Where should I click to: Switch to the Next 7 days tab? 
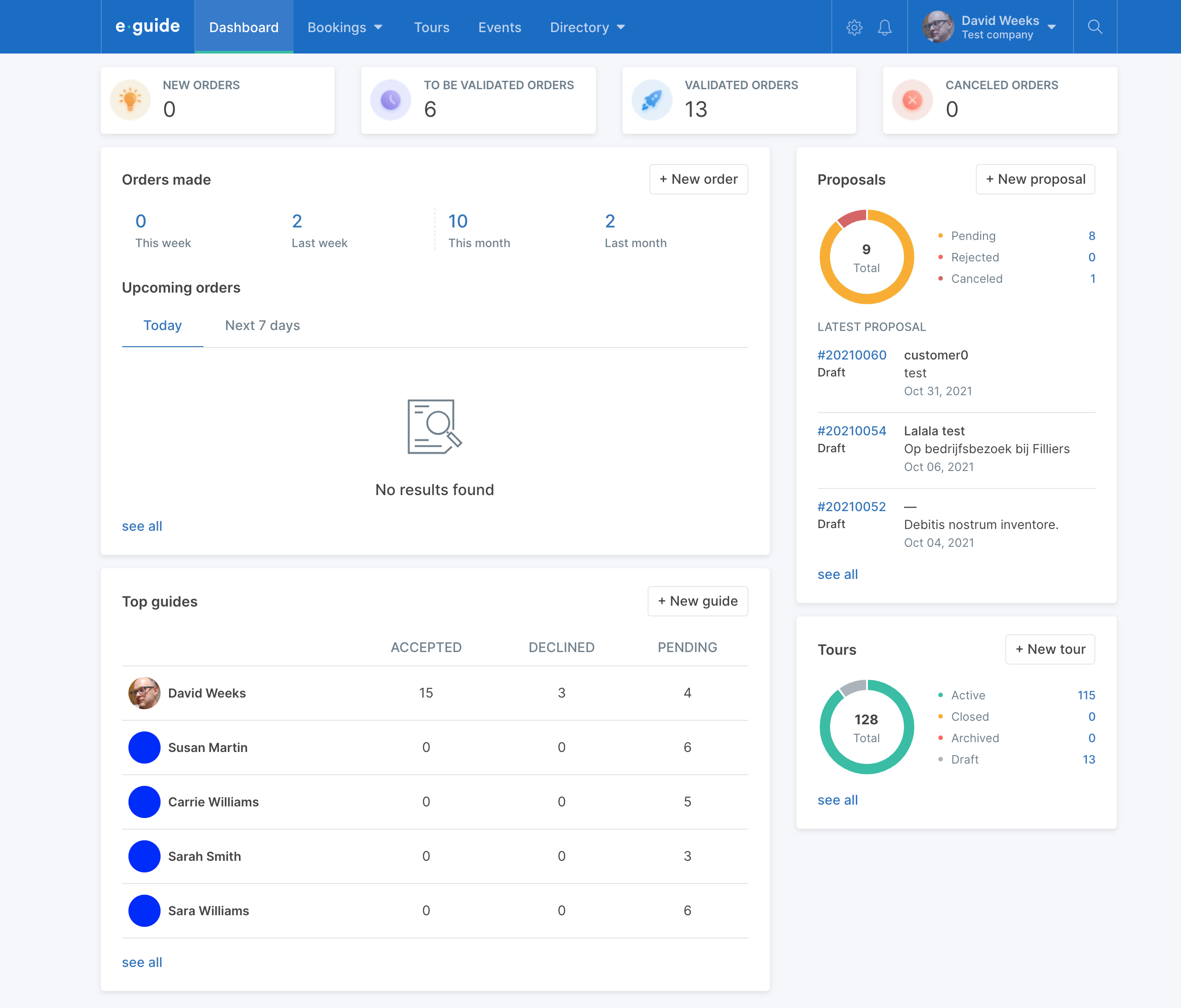pos(262,326)
